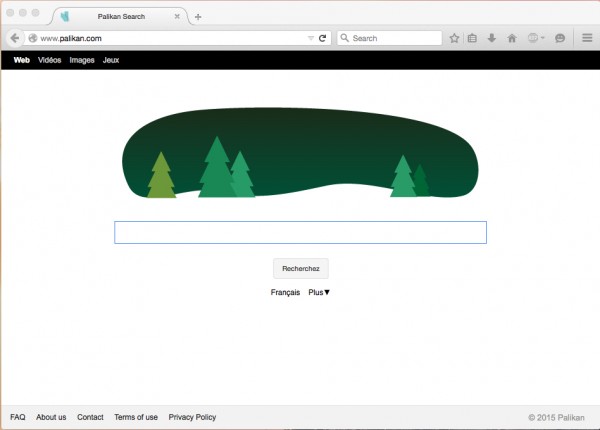
Task: Open the downloads arrow icon
Action: (491, 38)
